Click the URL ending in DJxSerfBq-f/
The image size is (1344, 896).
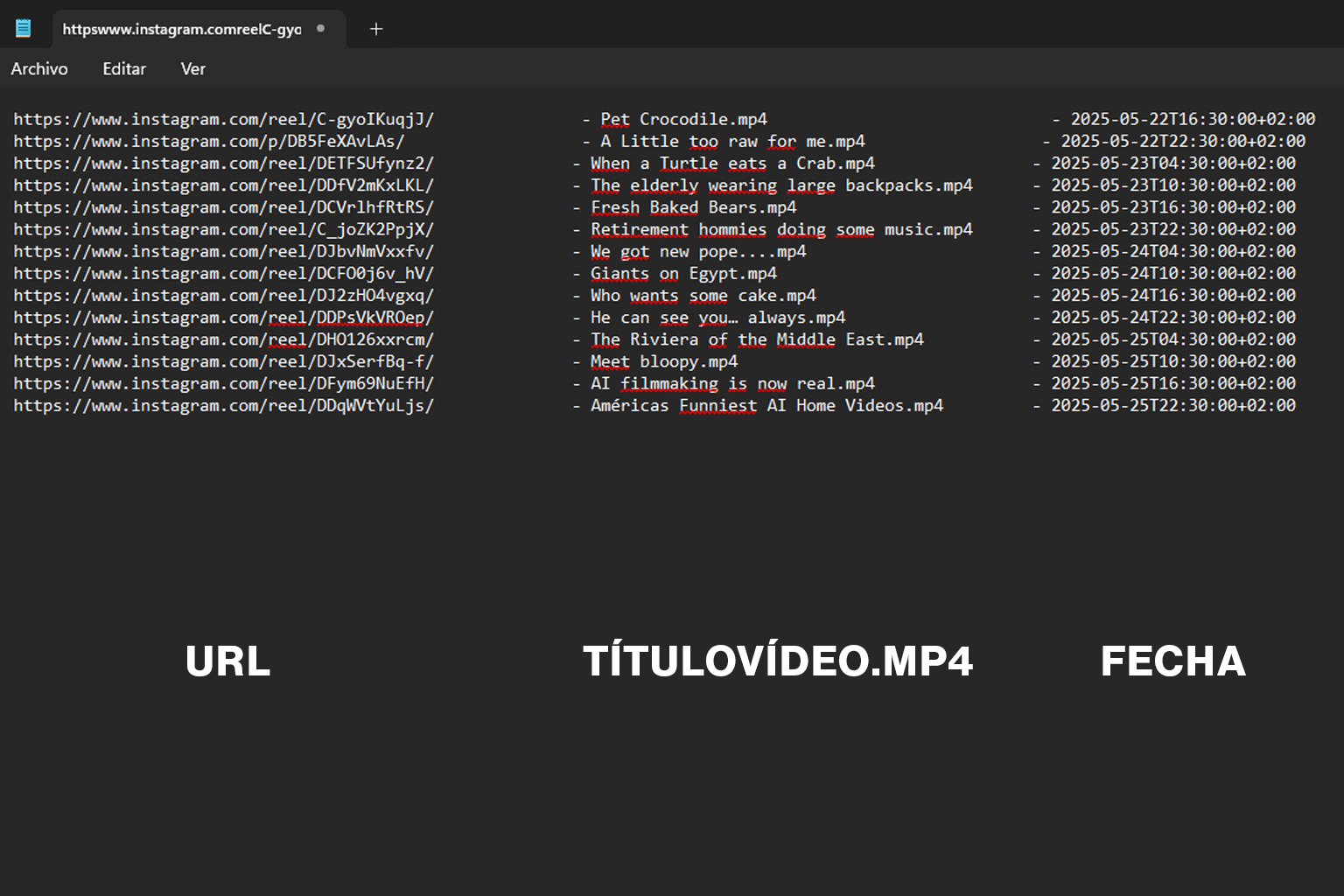tap(224, 361)
